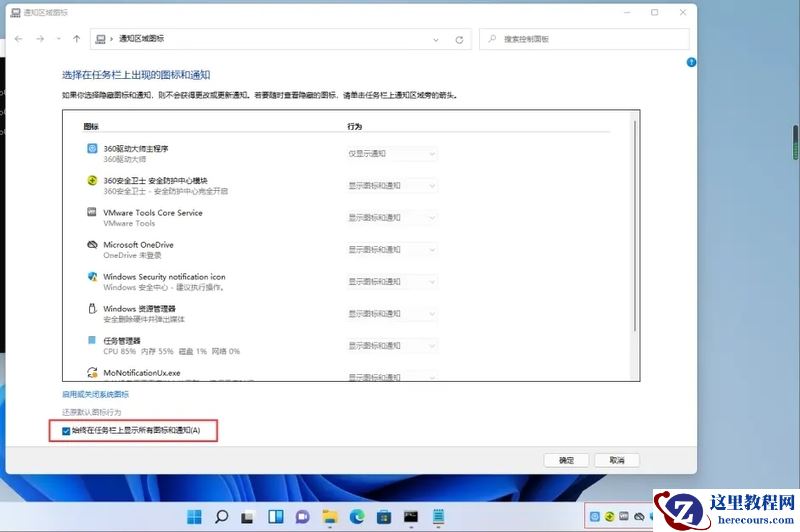Click the 行为 column header
800x532 pixels.
(x=355, y=126)
